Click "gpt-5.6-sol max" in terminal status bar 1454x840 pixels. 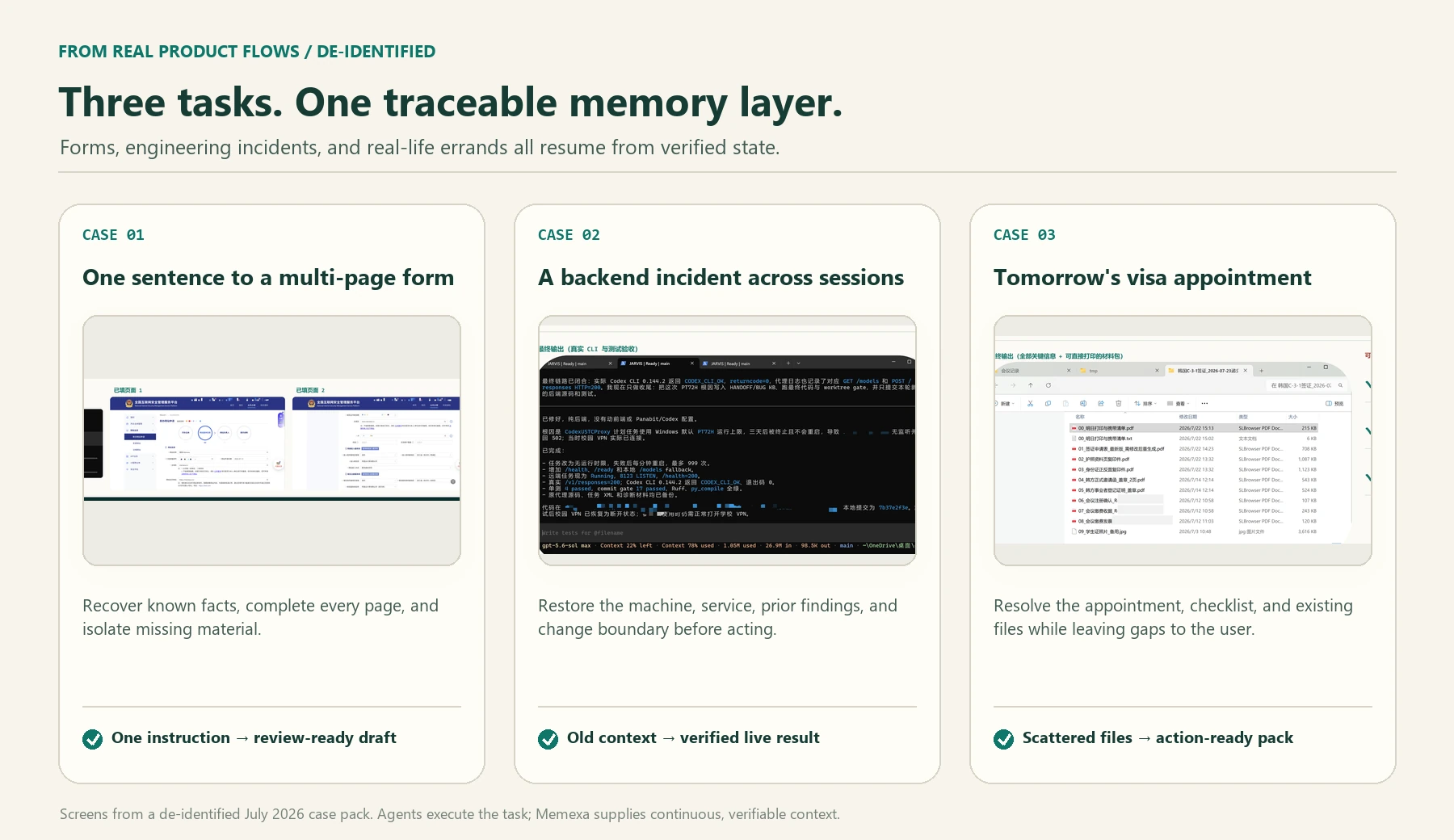566,545
